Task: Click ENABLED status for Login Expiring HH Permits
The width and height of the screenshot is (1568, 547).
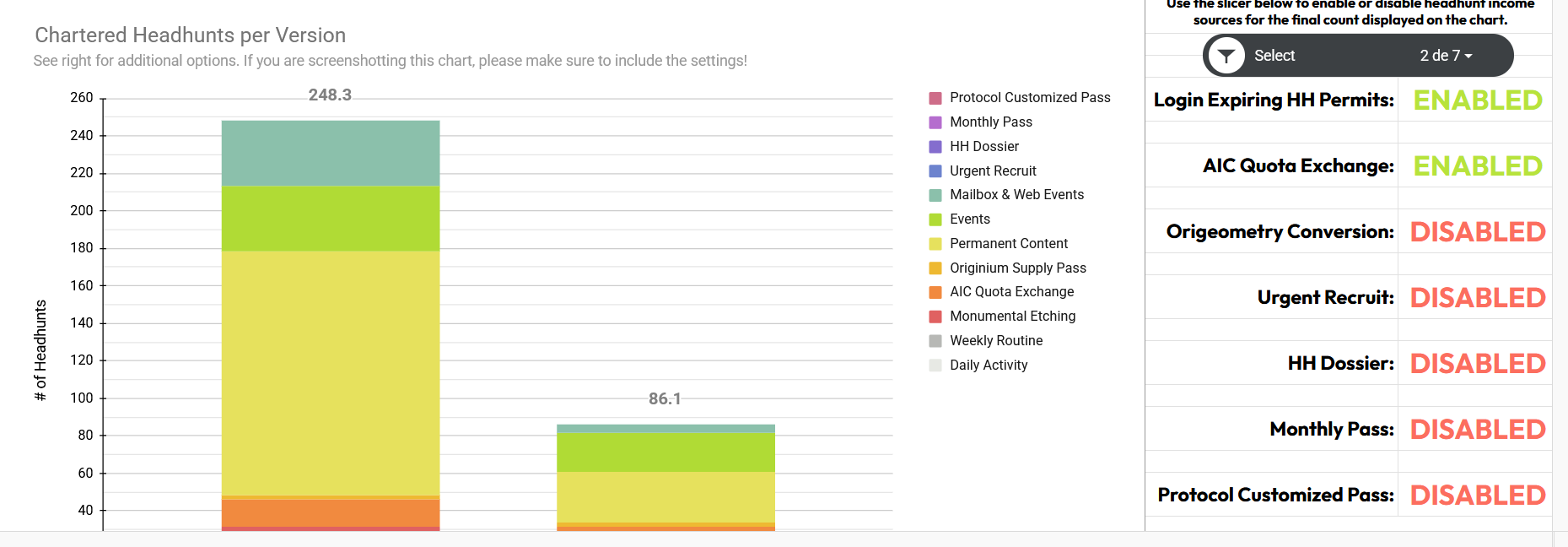Action: (x=1478, y=100)
